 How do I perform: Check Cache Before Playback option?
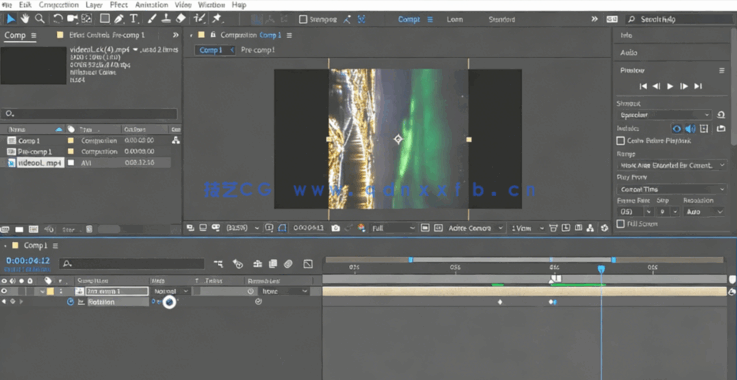pos(620,141)
